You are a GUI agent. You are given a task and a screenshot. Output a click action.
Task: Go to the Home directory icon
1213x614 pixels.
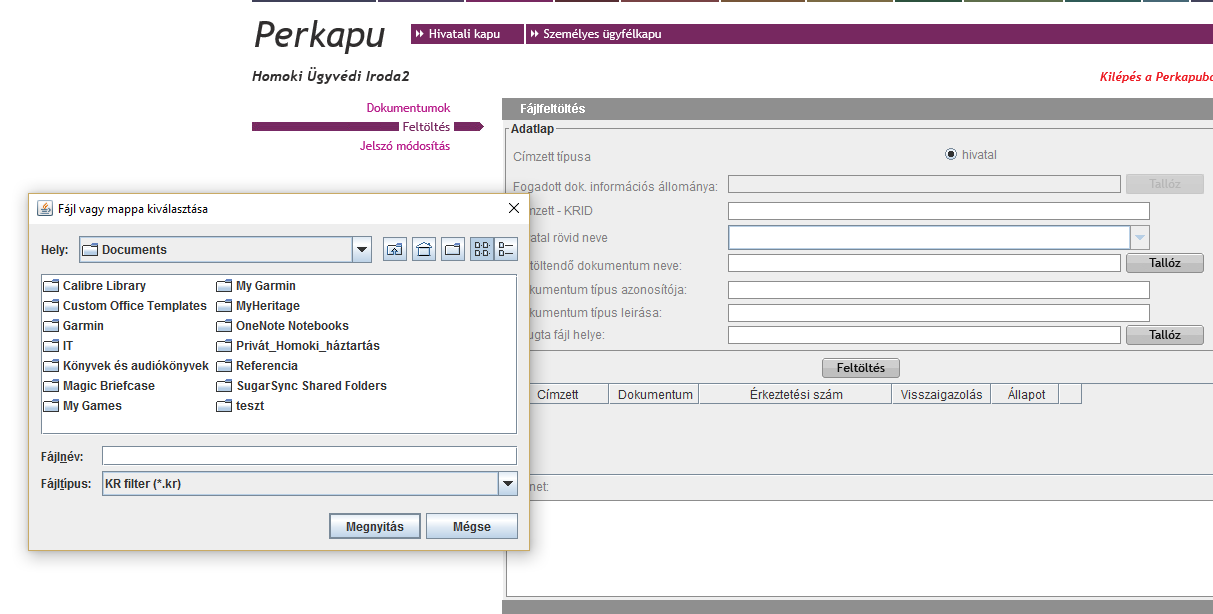(x=424, y=250)
